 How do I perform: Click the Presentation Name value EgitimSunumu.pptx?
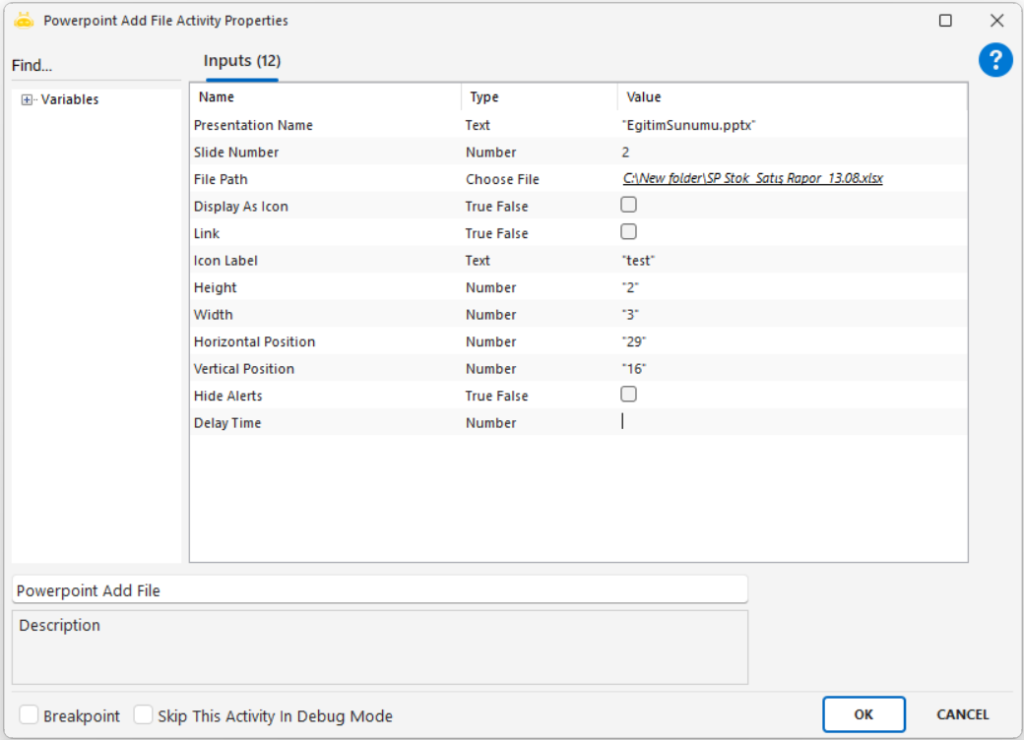(688, 125)
